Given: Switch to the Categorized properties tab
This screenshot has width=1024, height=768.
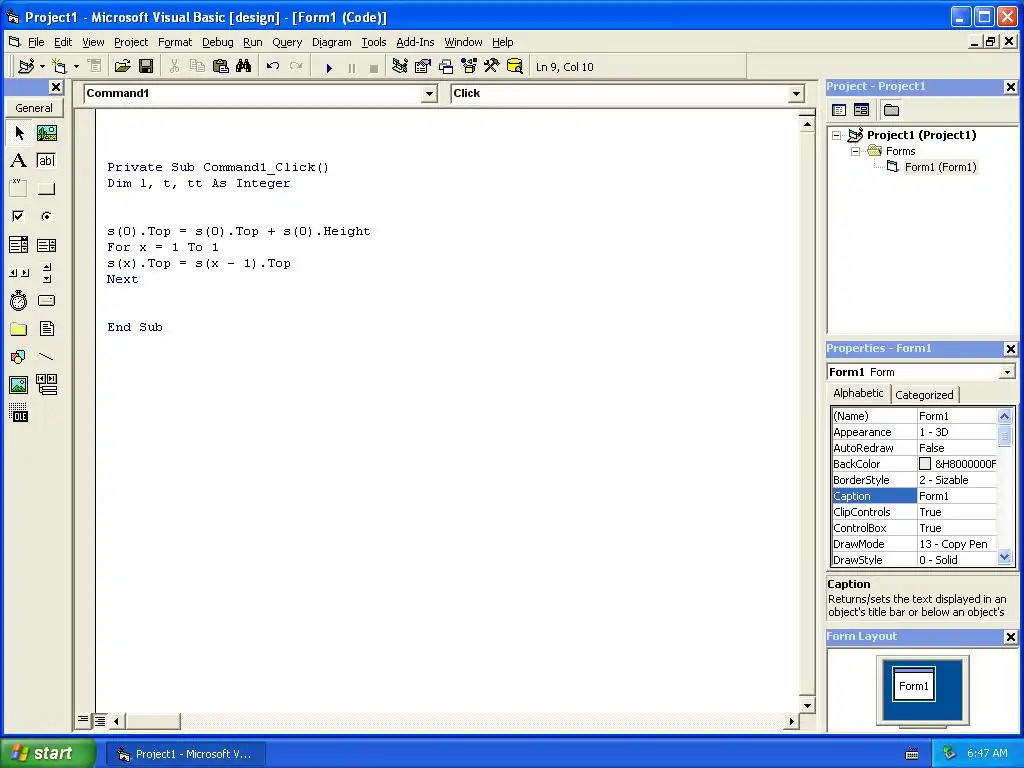Looking at the screenshot, I should 924,395.
